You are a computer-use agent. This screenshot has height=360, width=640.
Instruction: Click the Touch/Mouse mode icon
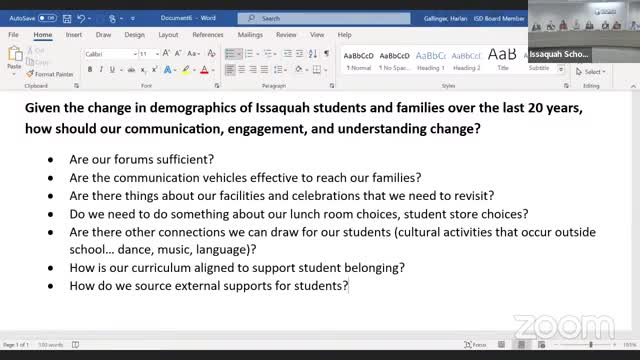112,18
